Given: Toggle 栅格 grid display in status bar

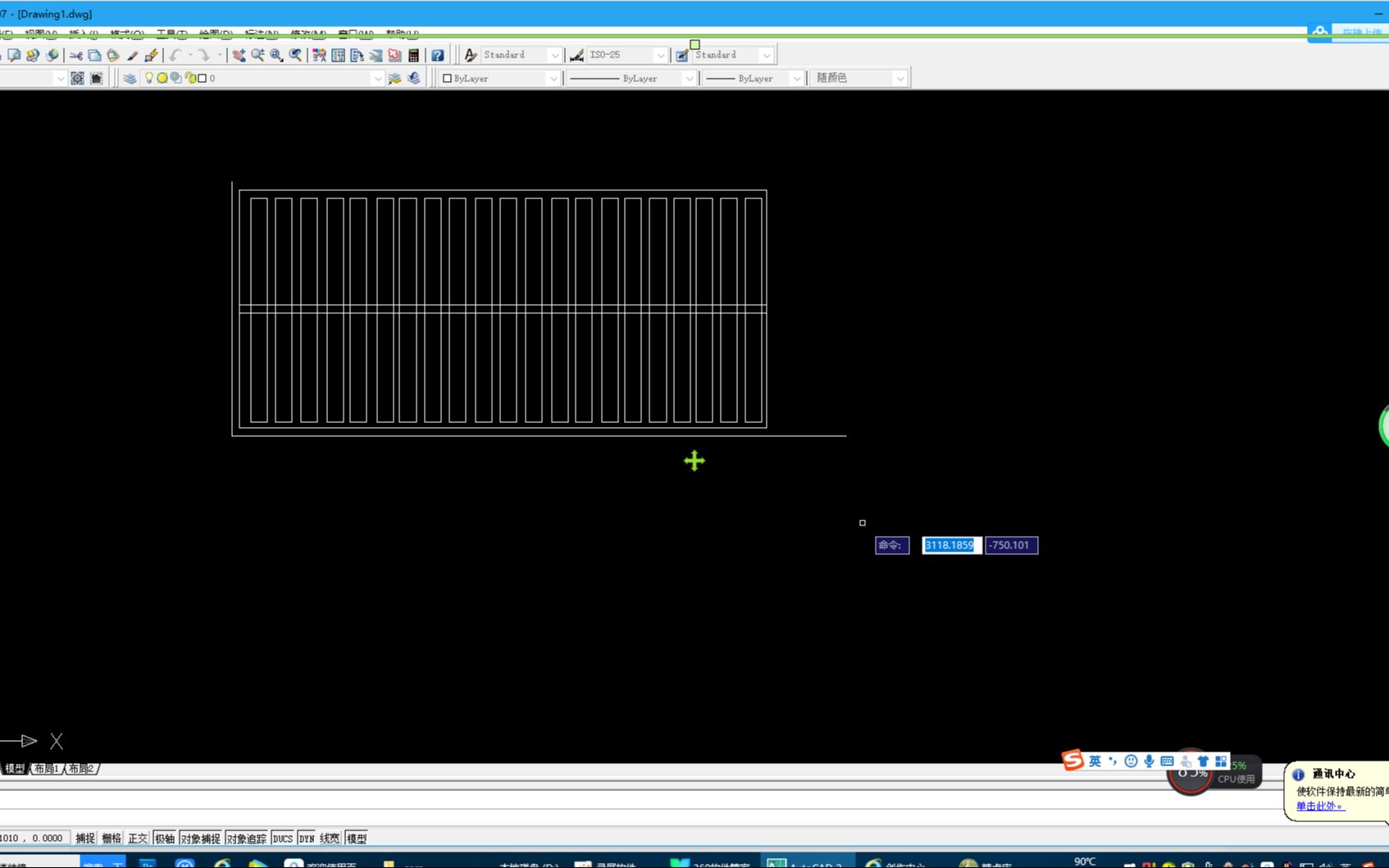Looking at the screenshot, I should coord(112,838).
